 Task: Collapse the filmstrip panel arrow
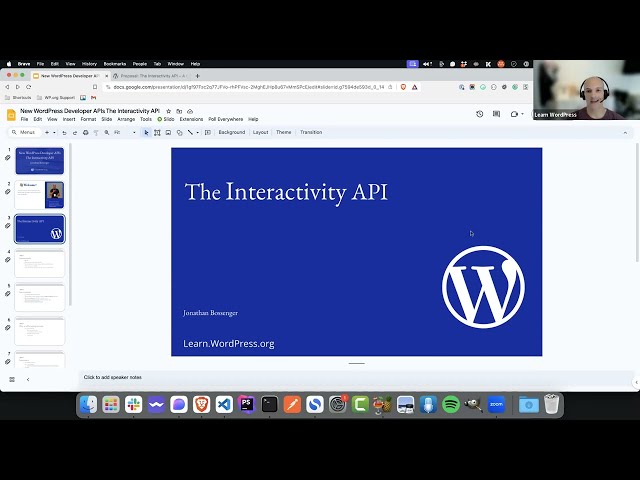(28, 380)
